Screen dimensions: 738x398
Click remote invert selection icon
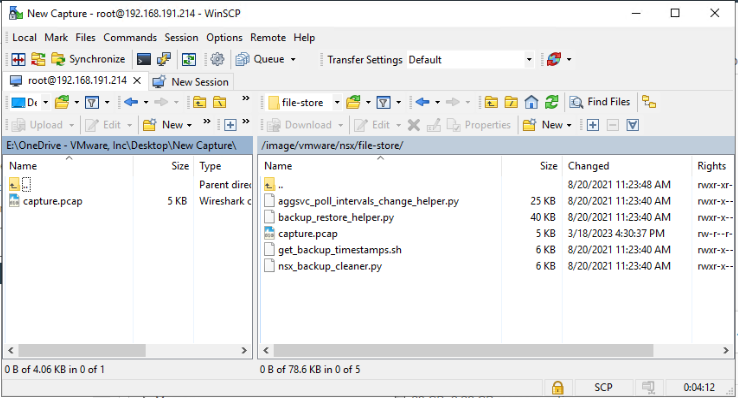pos(633,125)
